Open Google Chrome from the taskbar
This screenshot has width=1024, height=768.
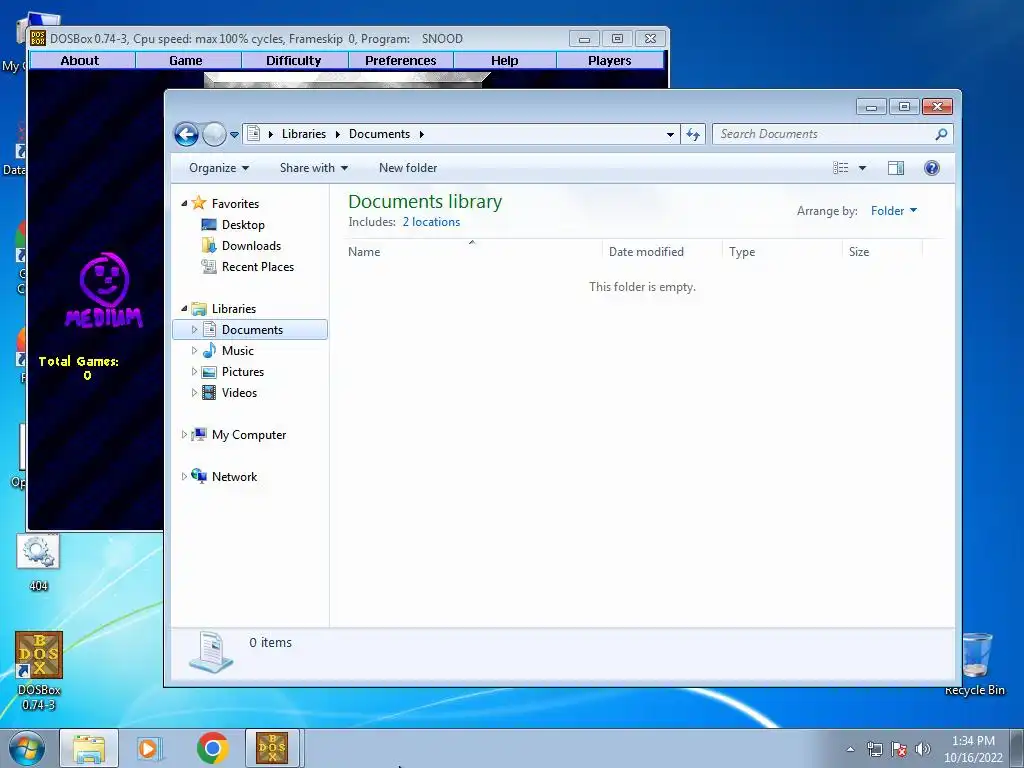[212, 748]
